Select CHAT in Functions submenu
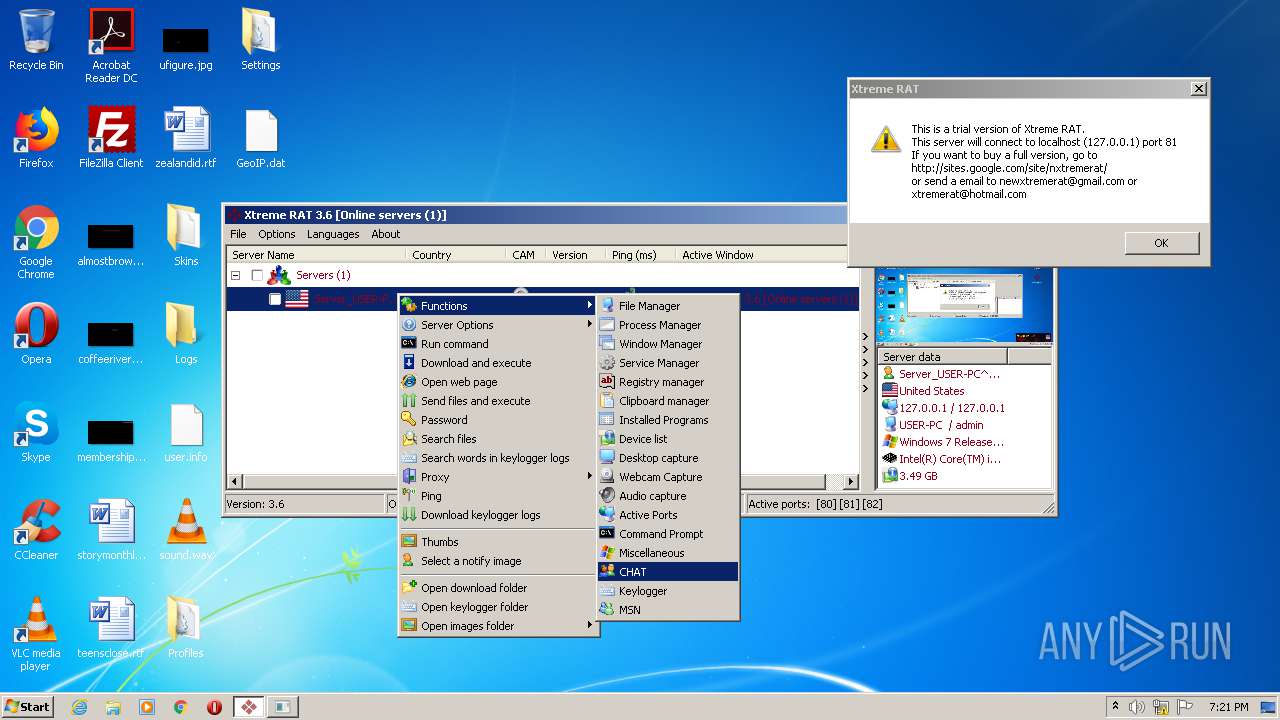Screen dimensions: 1280x720 (668, 572)
